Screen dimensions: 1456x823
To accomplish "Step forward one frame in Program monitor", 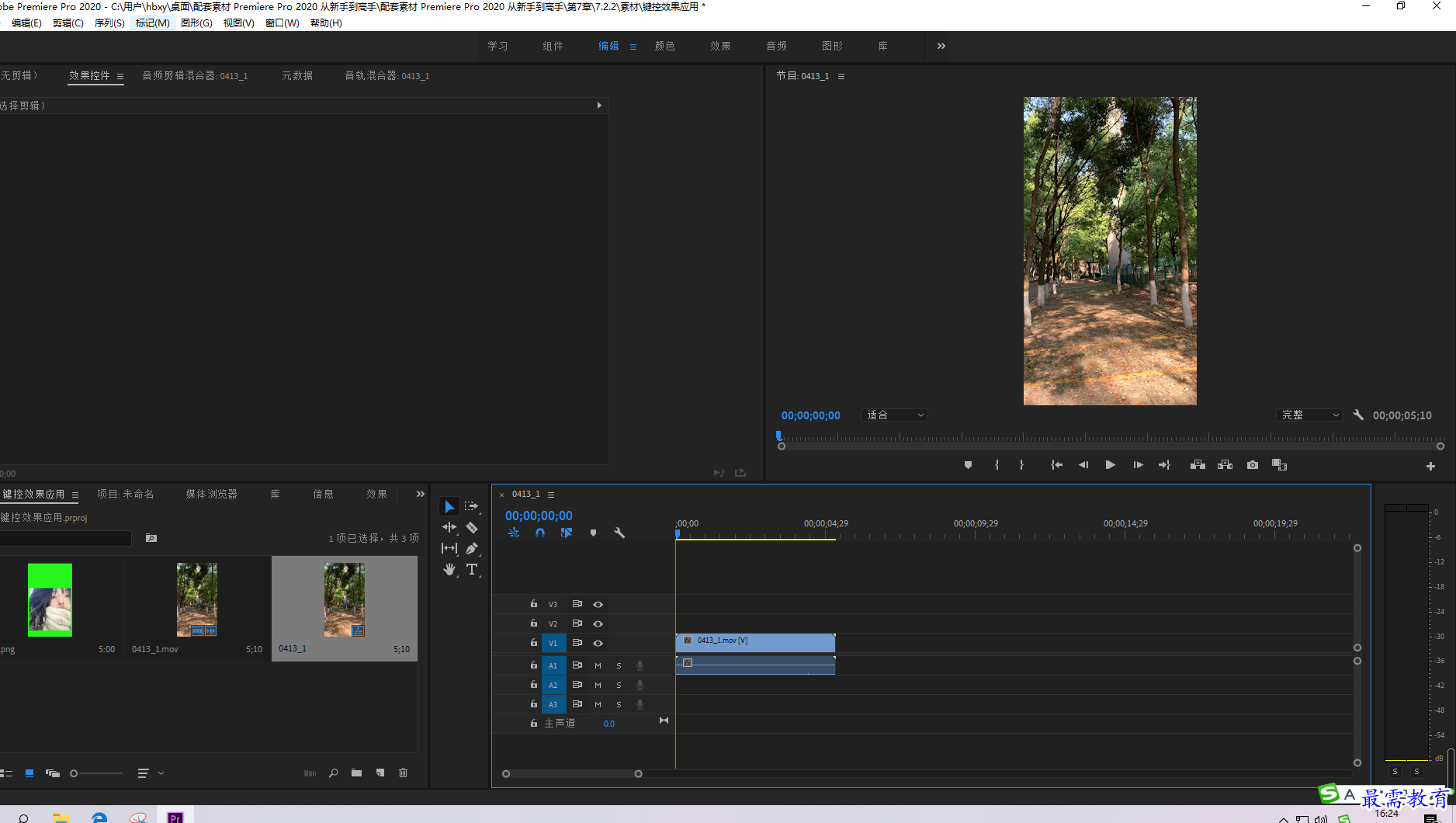I will (x=1138, y=465).
